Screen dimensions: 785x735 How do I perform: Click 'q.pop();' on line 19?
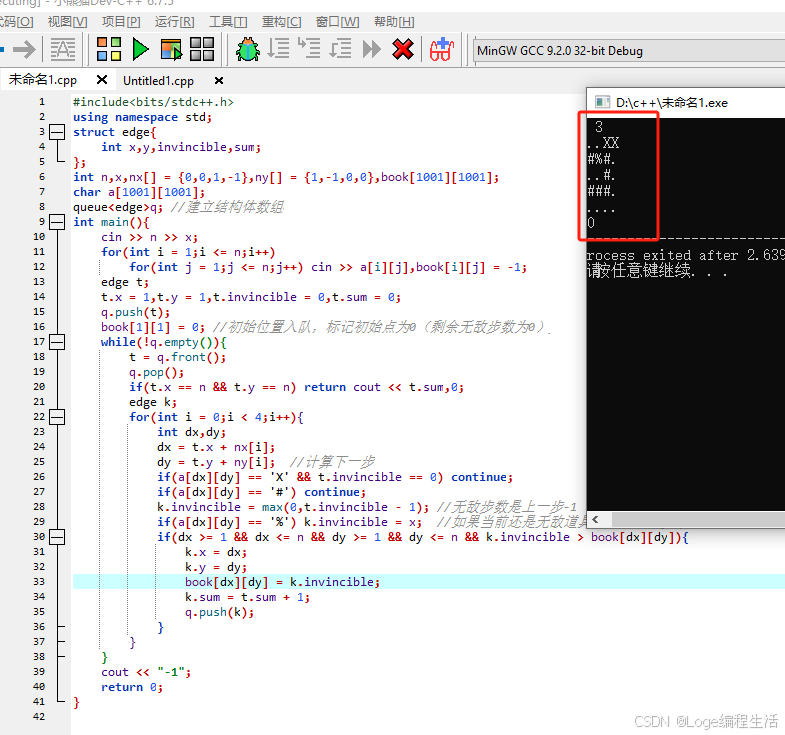coord(156,373)
